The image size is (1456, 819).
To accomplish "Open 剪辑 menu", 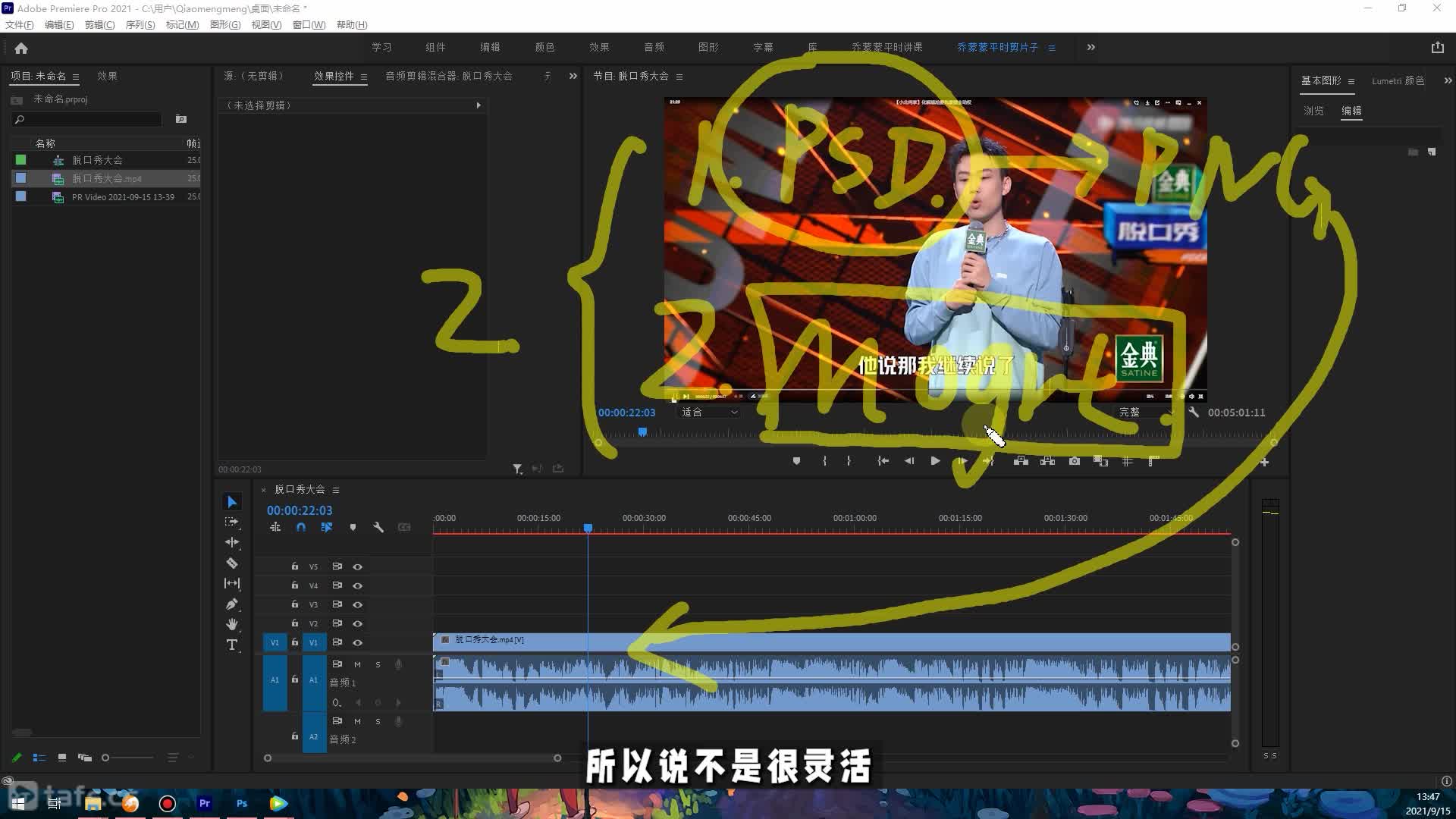I will pyautogui.click(x=99, y=25).
